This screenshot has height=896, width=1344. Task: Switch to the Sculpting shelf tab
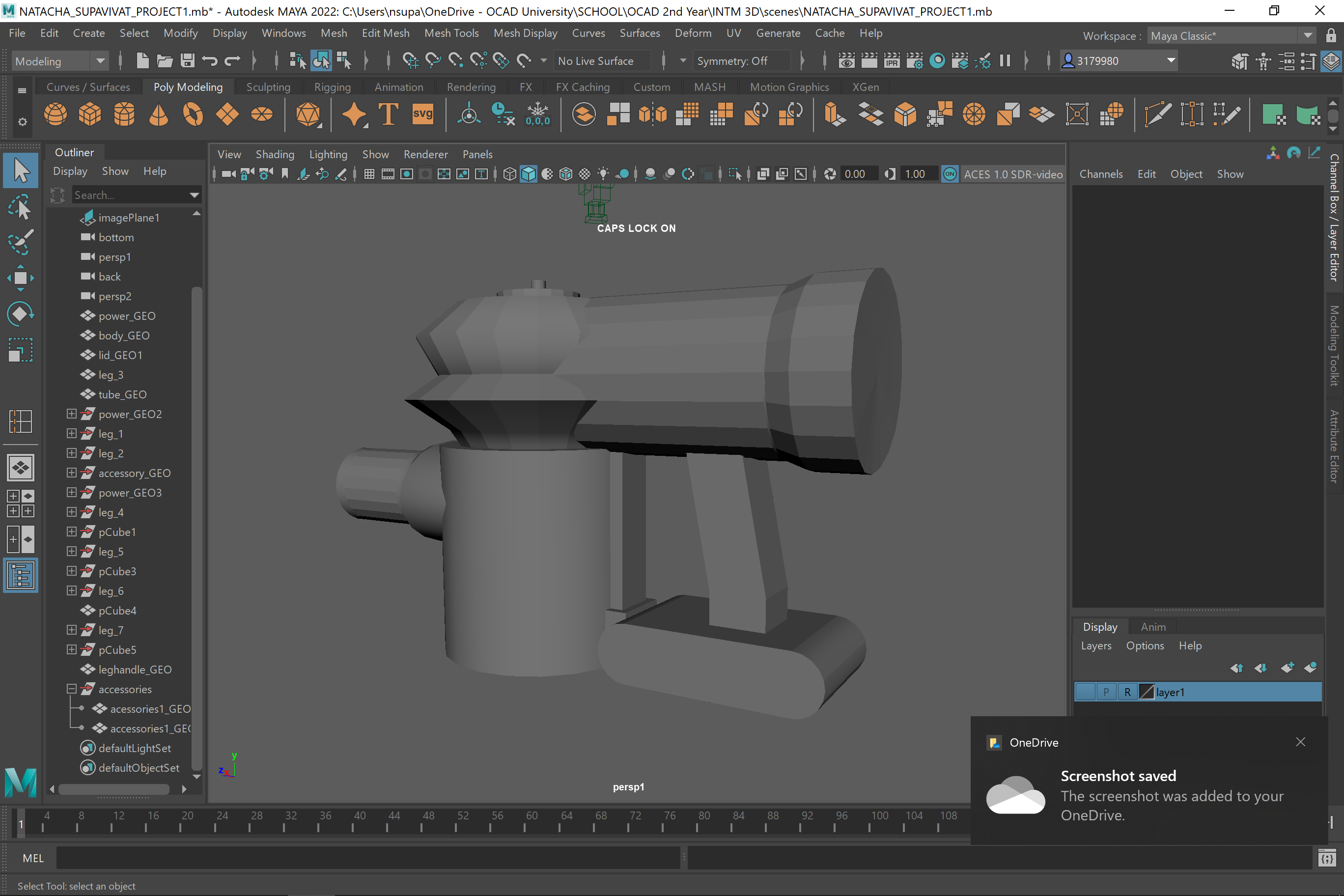(x=268, y=87)
